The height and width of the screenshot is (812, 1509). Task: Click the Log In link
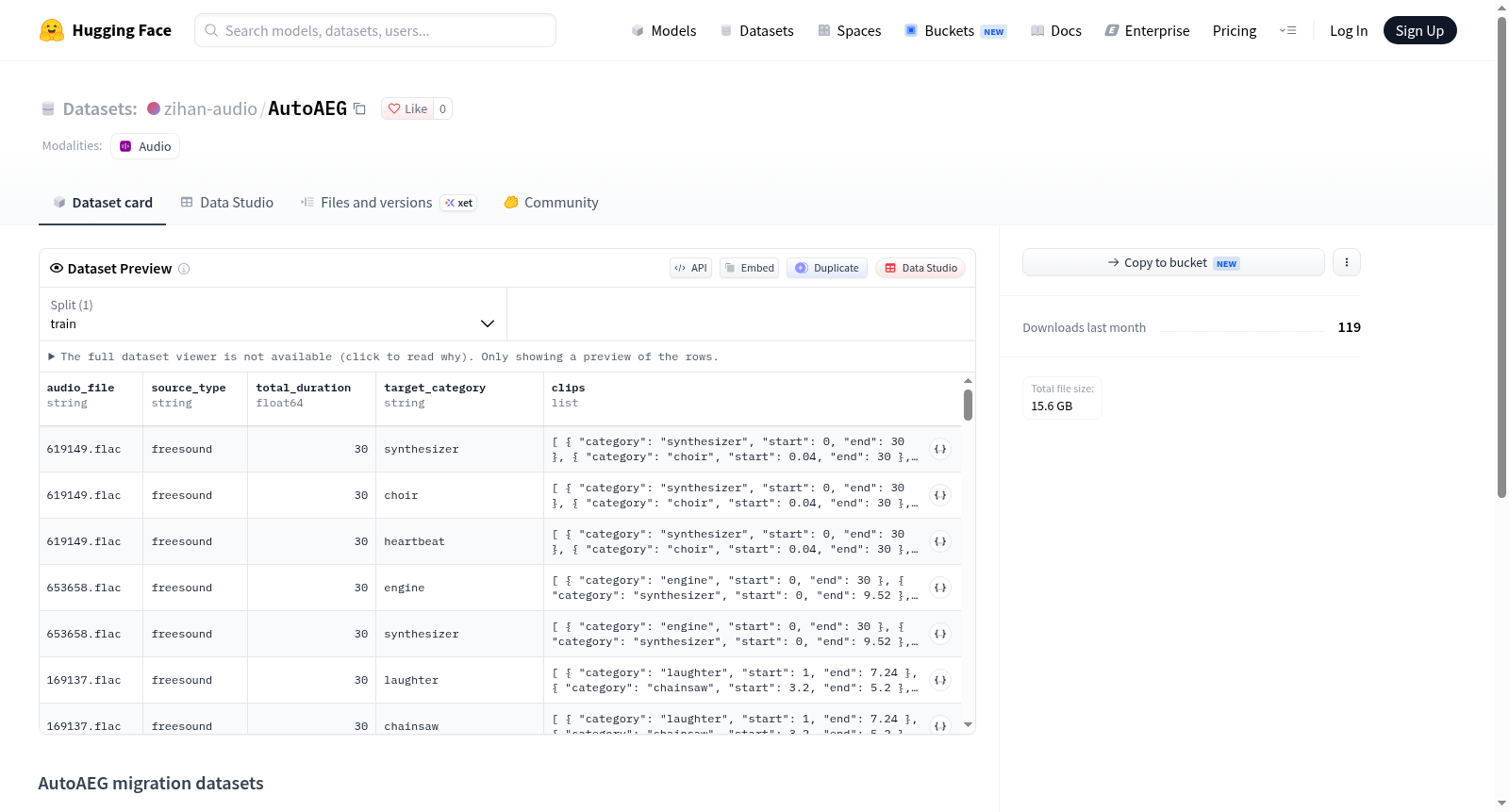tap(1349, 30)
